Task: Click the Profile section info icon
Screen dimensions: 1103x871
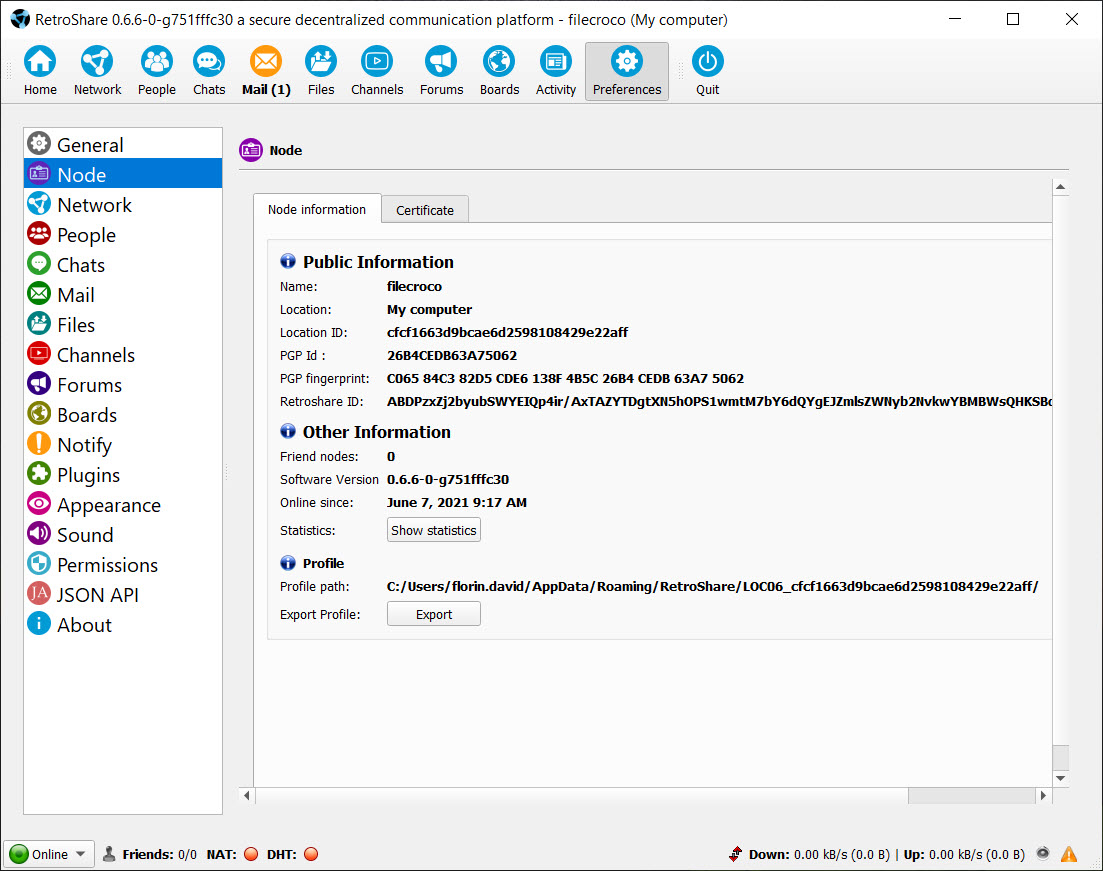Action: point(288,563)
